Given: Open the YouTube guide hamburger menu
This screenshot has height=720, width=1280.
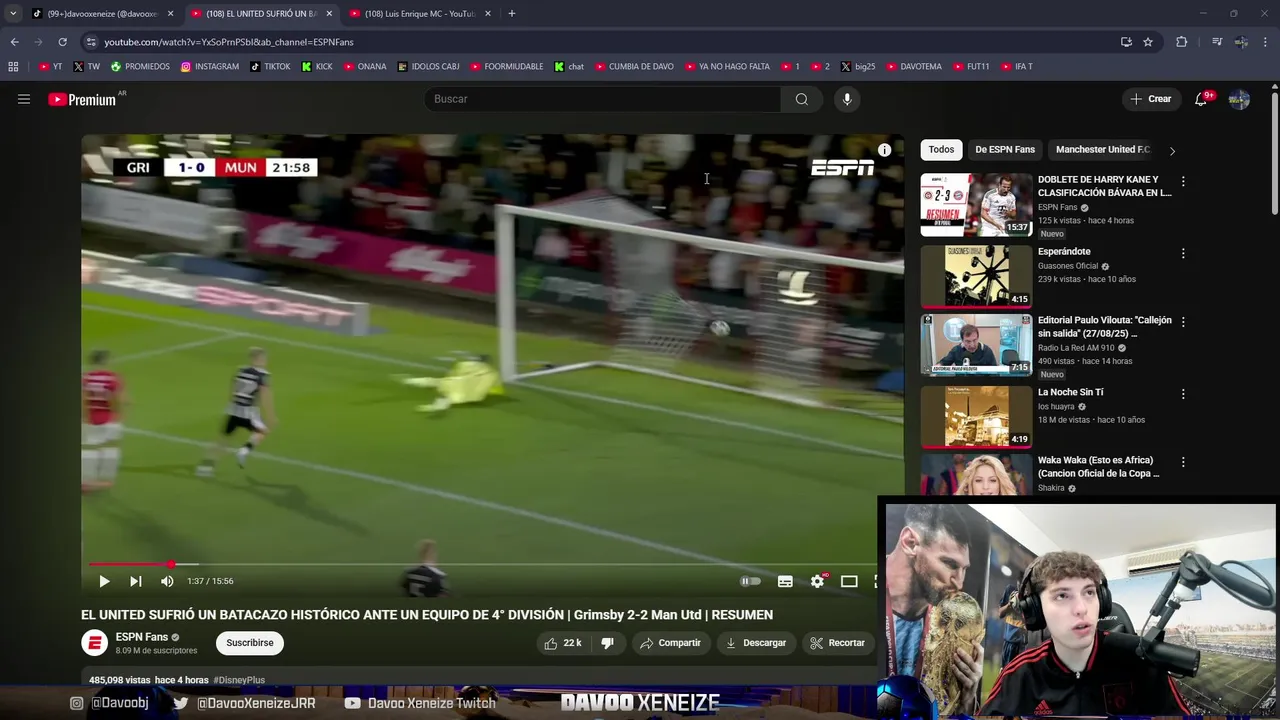Looking at the screenshot, I should pos(24,99).
